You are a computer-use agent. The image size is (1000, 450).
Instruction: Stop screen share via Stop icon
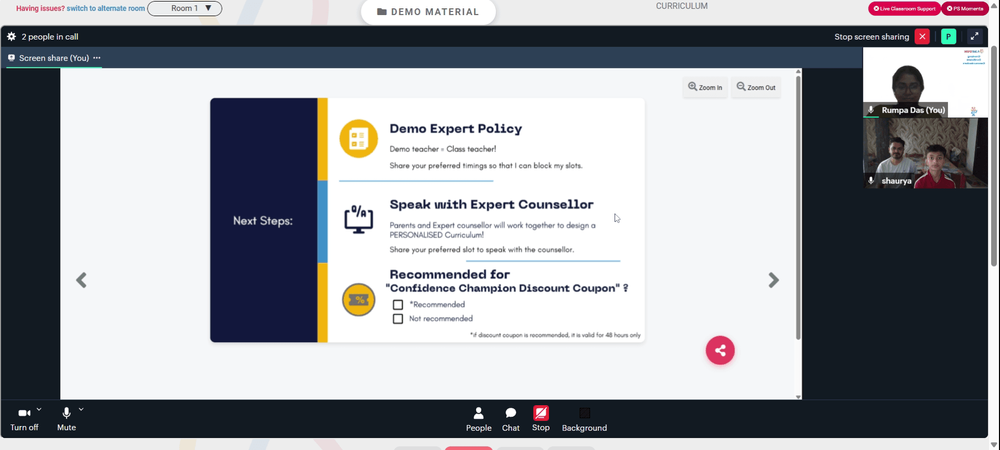(x=541, y=412)
